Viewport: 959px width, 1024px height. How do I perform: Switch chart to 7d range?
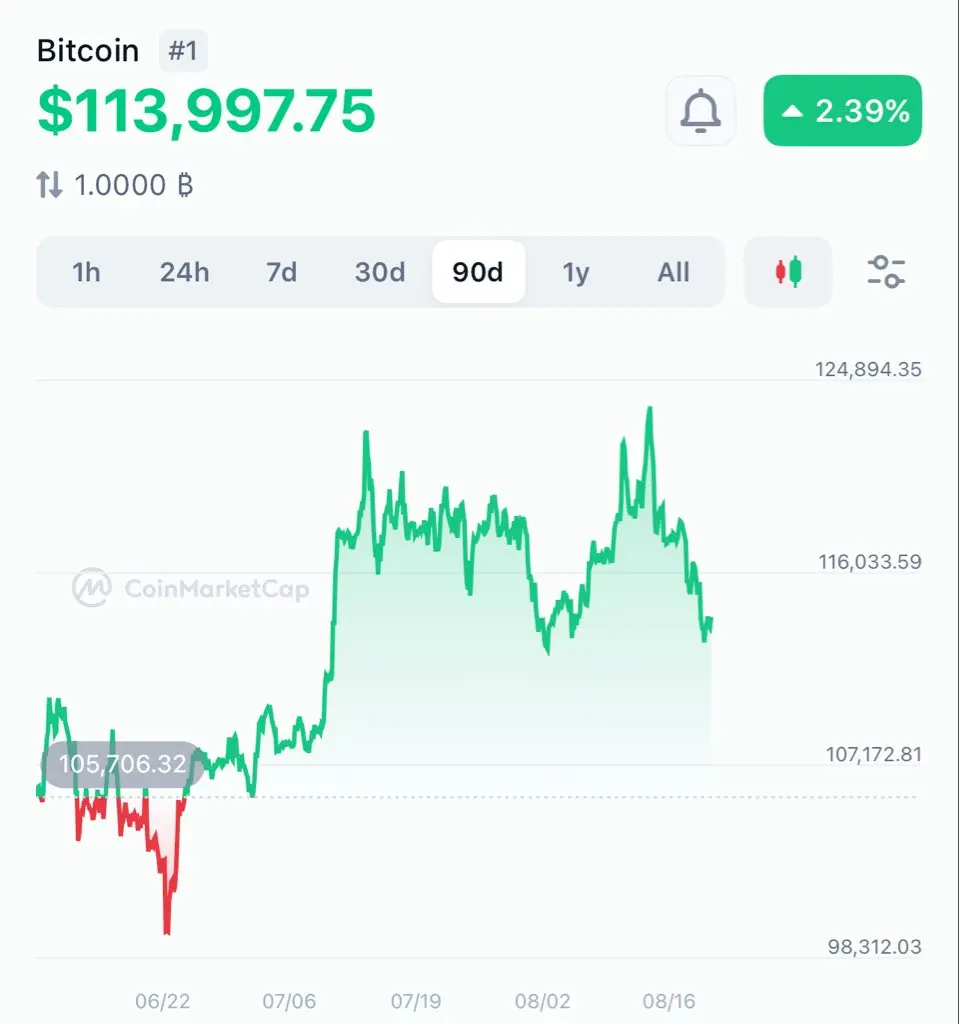[x=282, y=272]
